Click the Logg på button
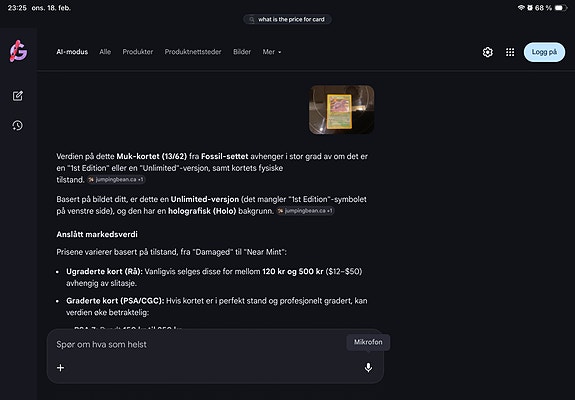This screenshot has height=400, width=575. click(x=544, y=52)
